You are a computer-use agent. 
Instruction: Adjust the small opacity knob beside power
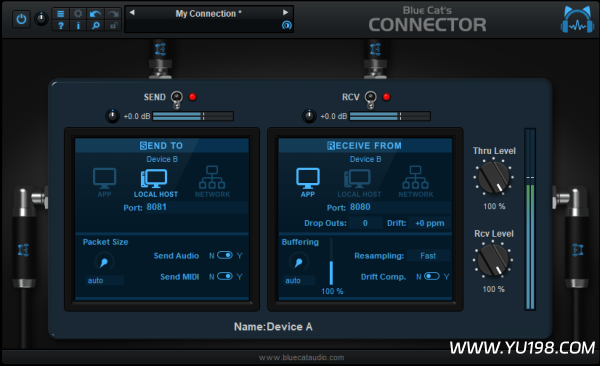(41, 18)
